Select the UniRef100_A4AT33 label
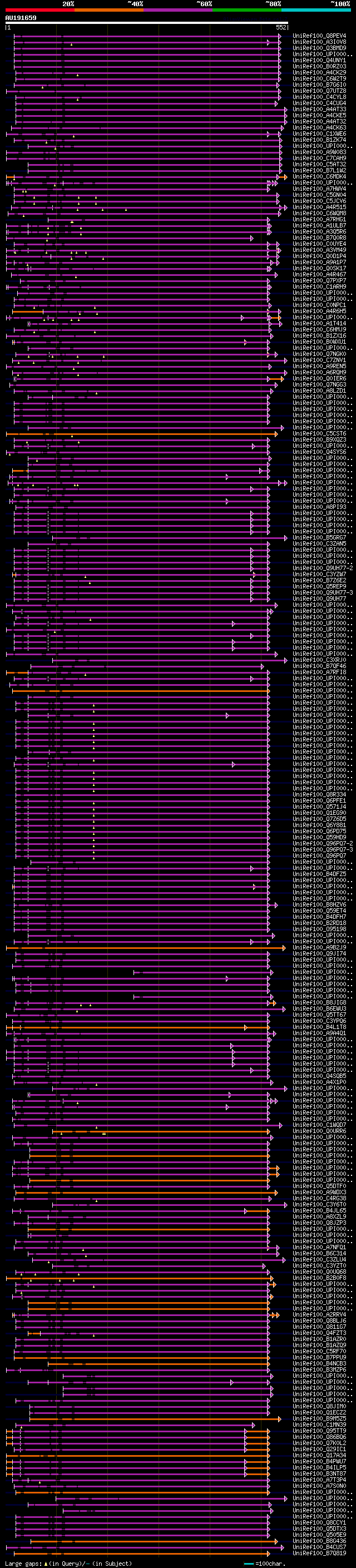The image size is (356, 1568). [319, 110]
